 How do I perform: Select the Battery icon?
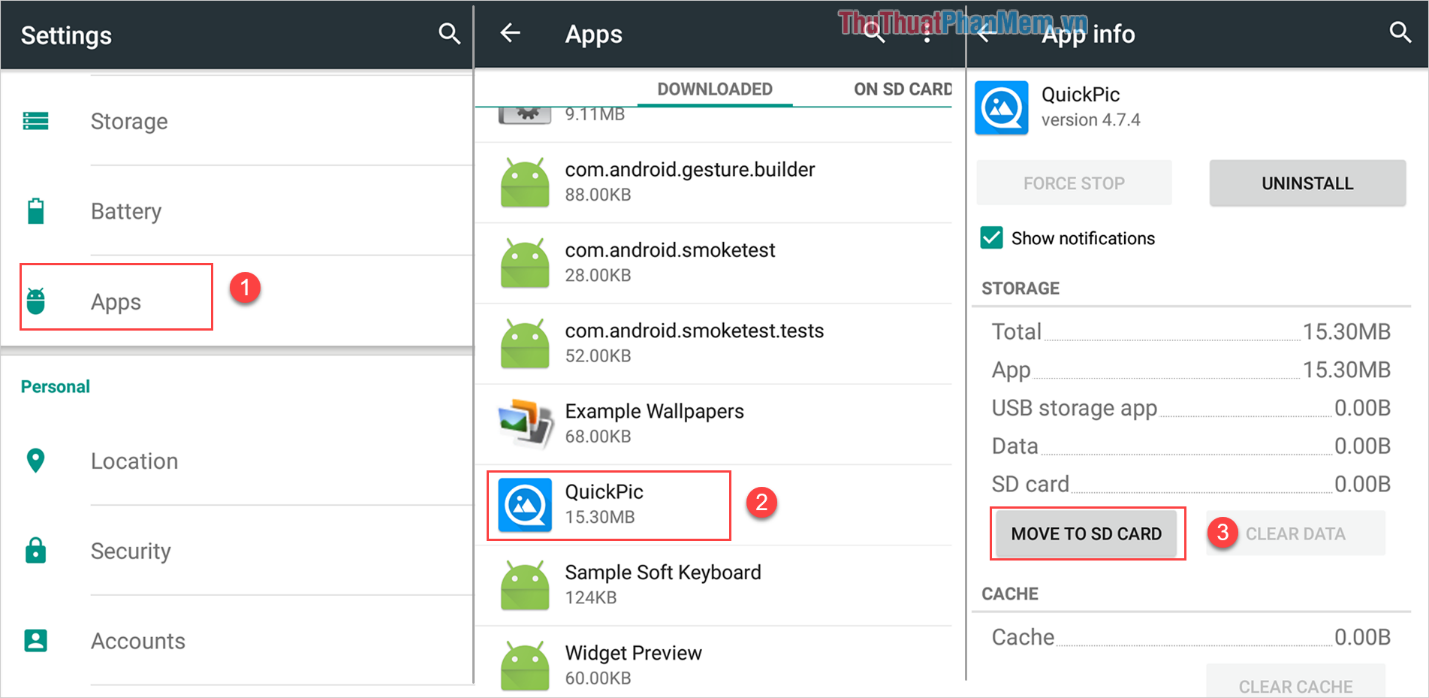pos(36,210)
